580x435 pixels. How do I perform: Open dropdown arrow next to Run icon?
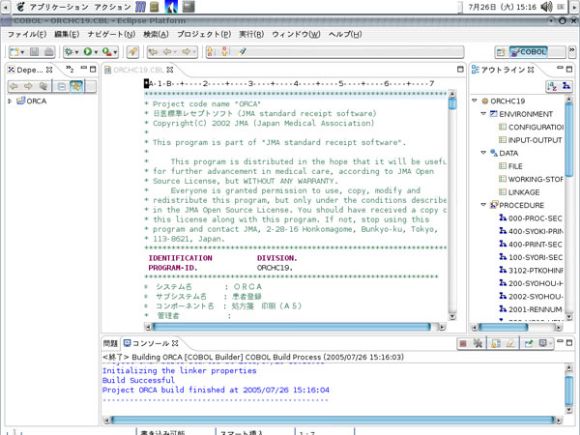tap(96, 53)
